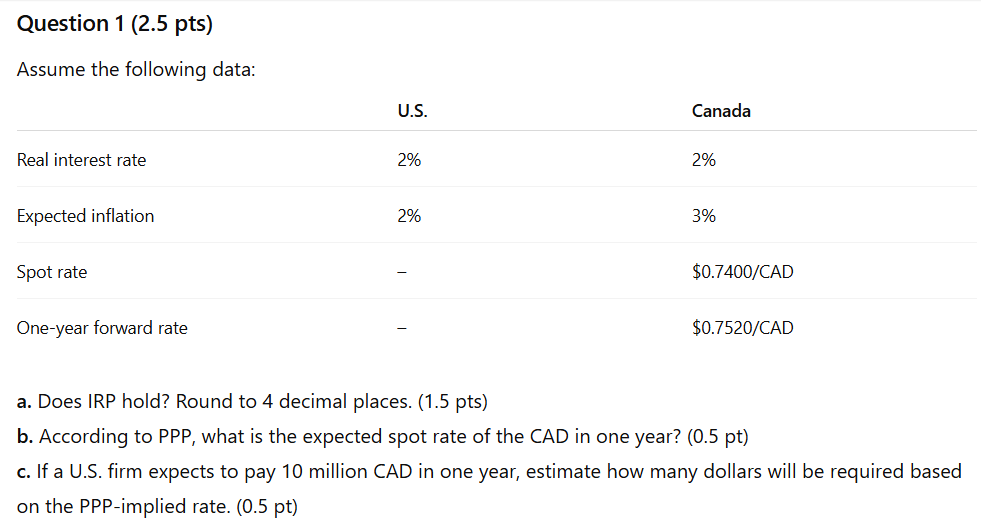Select the Canada column header
The height and width of the screenshot is (532, 981).
click(x=721, y=111)
